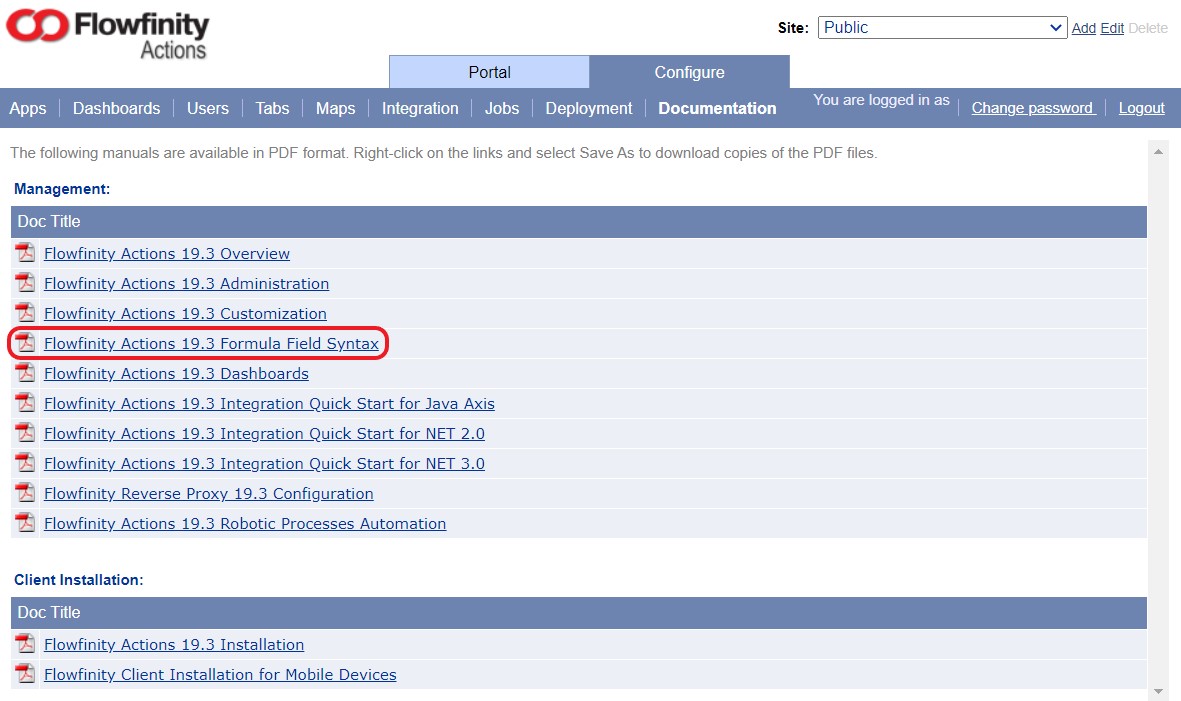Image resolution: width=1181 pixels, height=701 pixels.
Task: Click the PDF icon for Customization manual
Action: point(25,314)
